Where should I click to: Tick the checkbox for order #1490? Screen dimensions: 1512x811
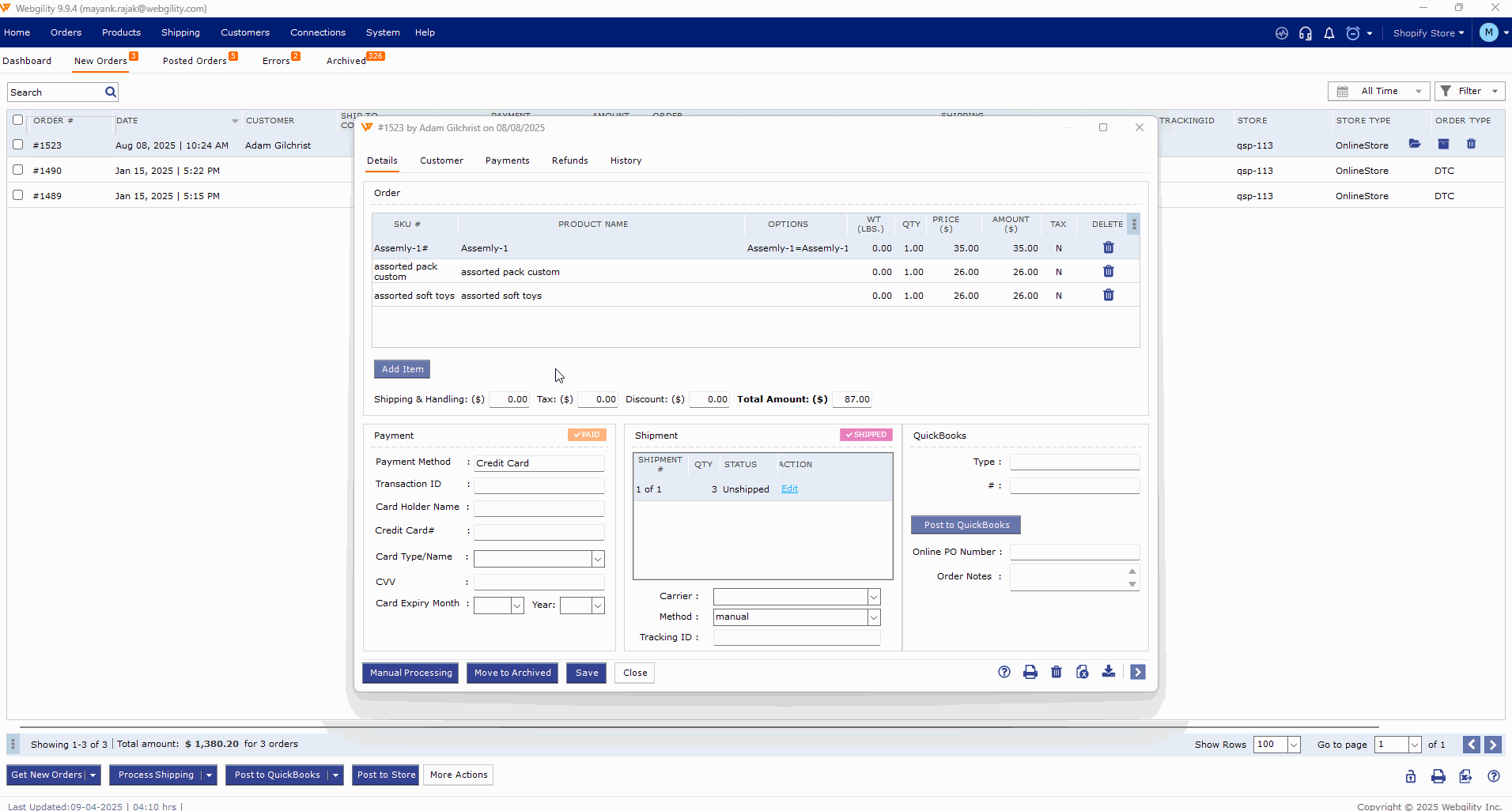pos(17,170)
